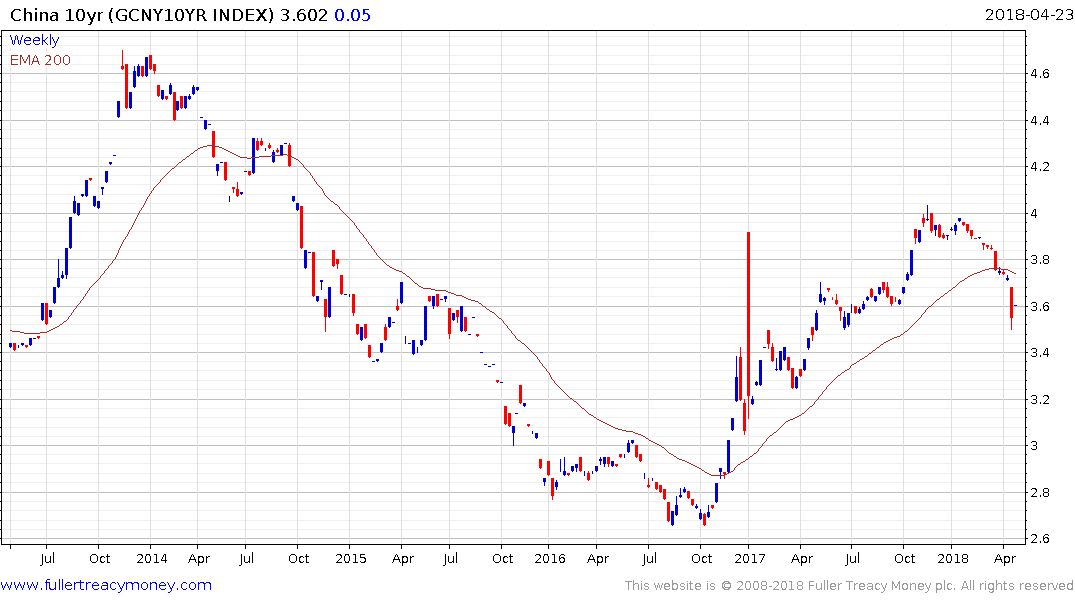Click the 4.6 y-axis label
1075x600 pixels.
click(1040, 74)
